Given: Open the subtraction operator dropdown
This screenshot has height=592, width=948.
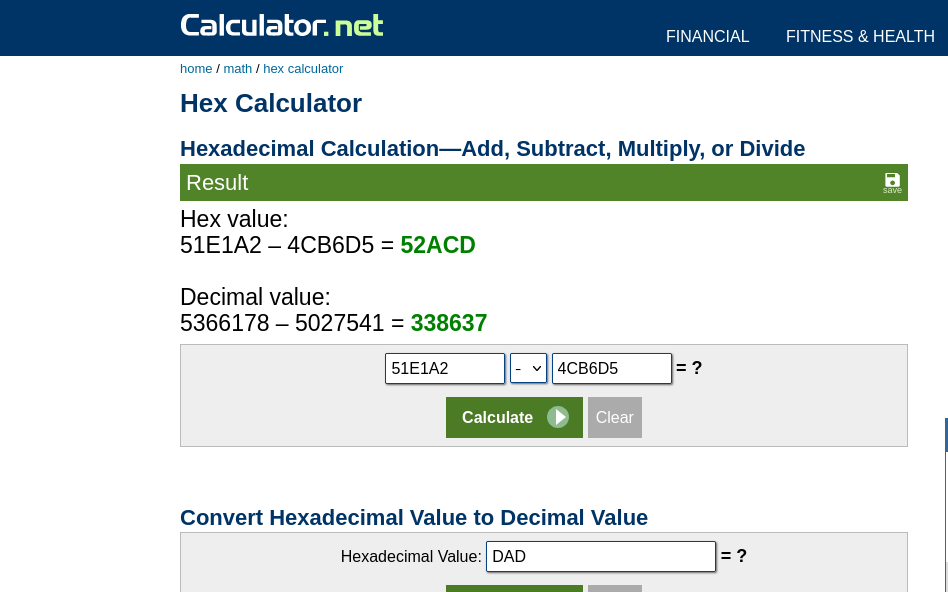Looking at the screenshot, I should 528,368.
